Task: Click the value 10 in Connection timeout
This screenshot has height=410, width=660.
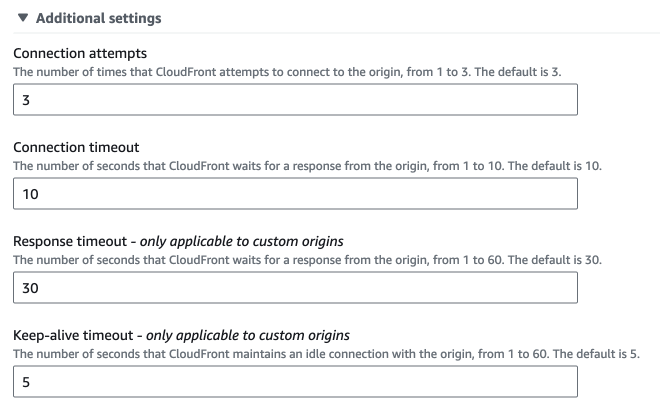Action: click(x=29, y=194)
